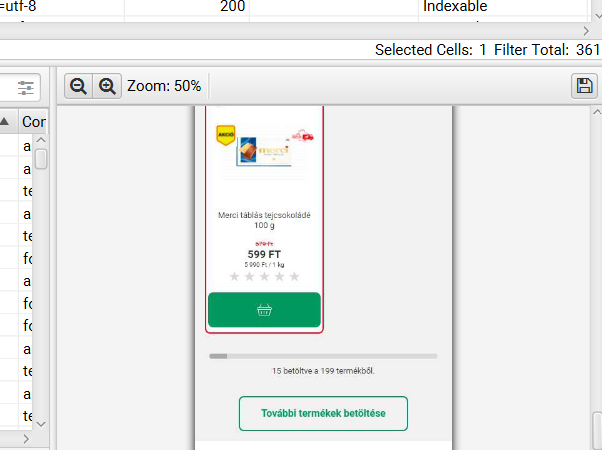Viewport: 602px width, 450px height.
Task: Click the 5 990 Ft / 1 kg unit price
Action: pos(264,265)
